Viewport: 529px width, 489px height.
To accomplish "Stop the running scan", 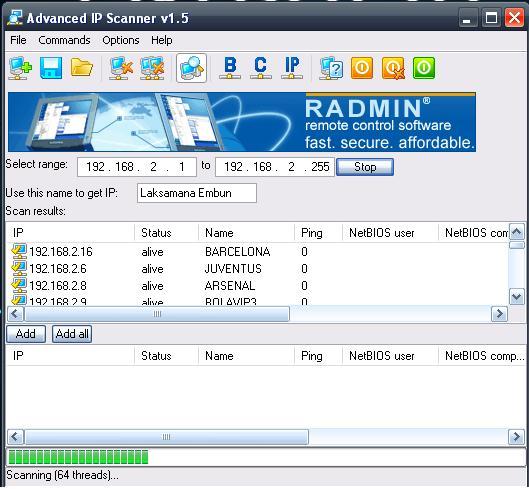I will click(x=365, y=167).
